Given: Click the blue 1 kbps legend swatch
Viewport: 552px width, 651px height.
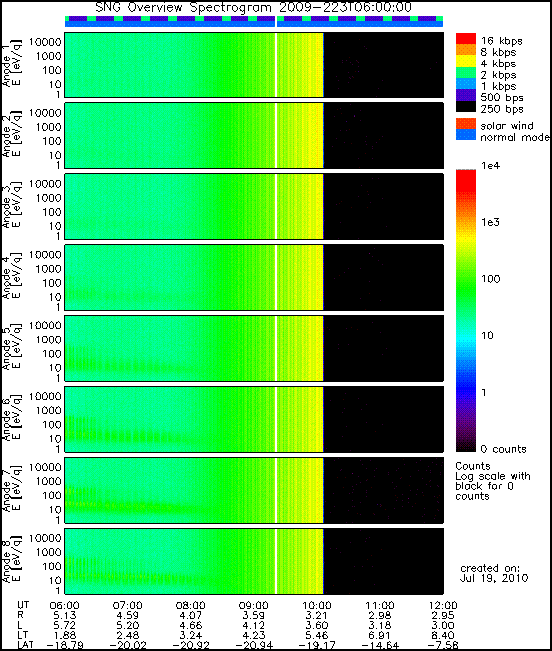Looking at the screenshot, I should 466,83.
